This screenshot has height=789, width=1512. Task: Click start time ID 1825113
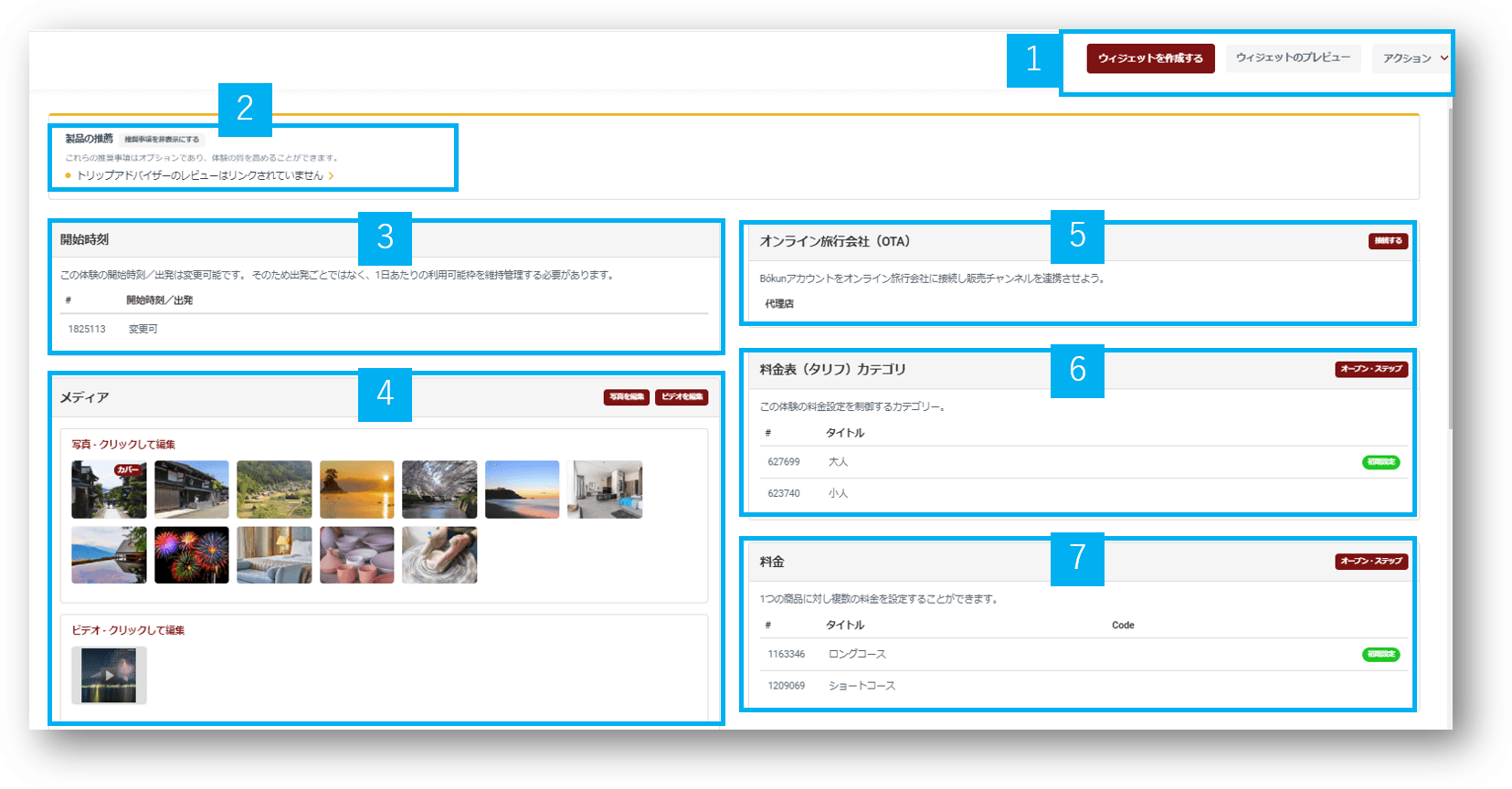coord(87,329)
